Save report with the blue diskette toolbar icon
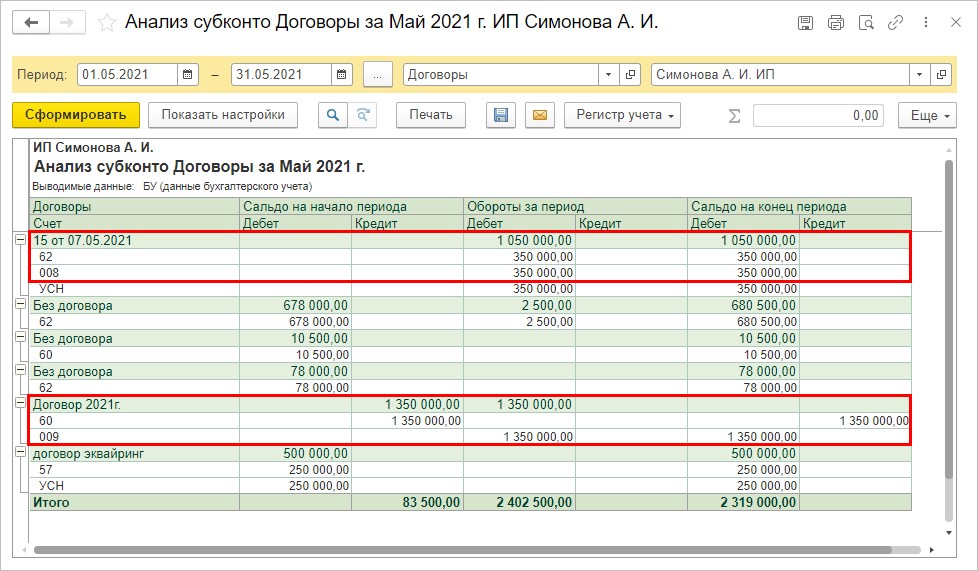 pos(501,115)
